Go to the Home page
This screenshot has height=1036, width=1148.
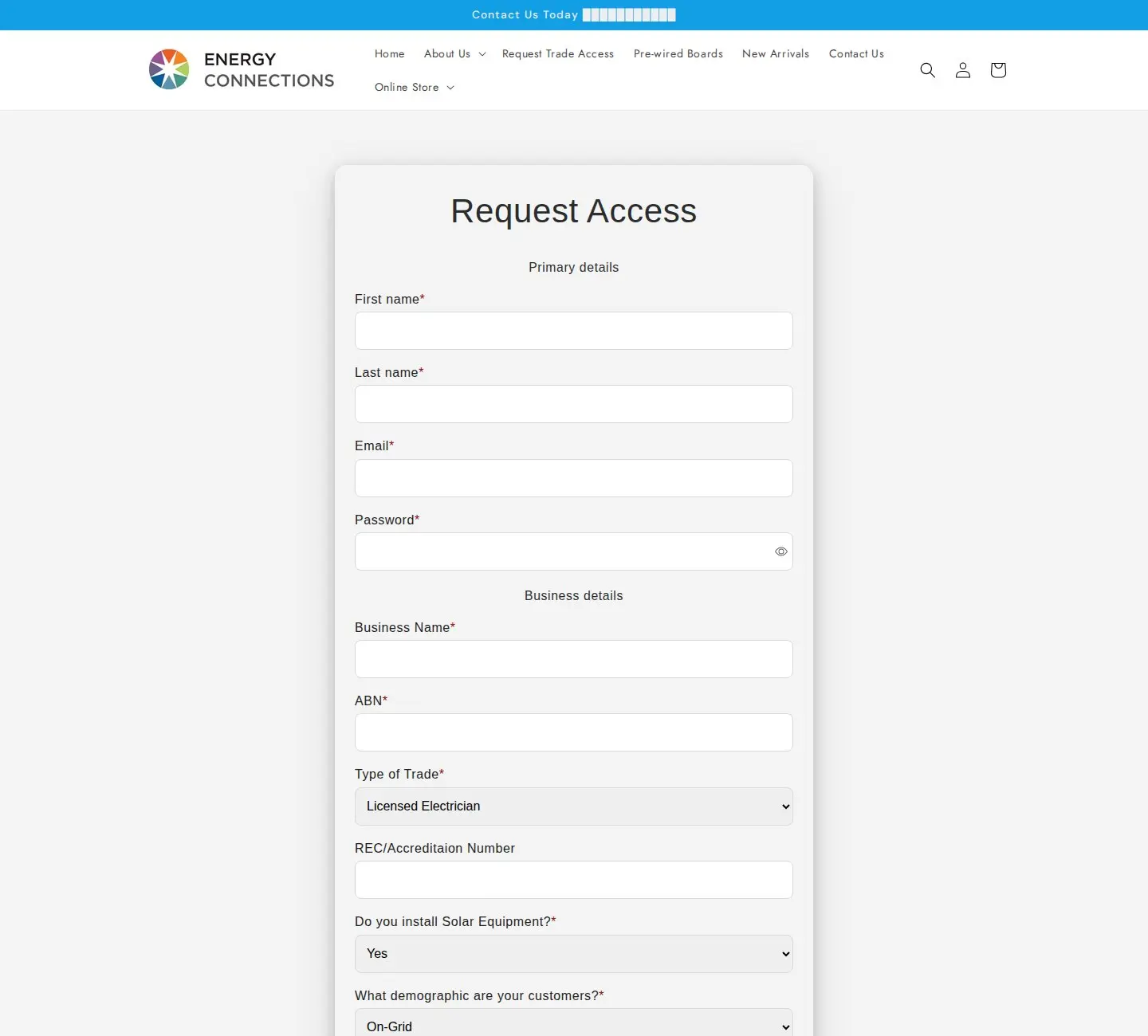(x=390, y=53)
